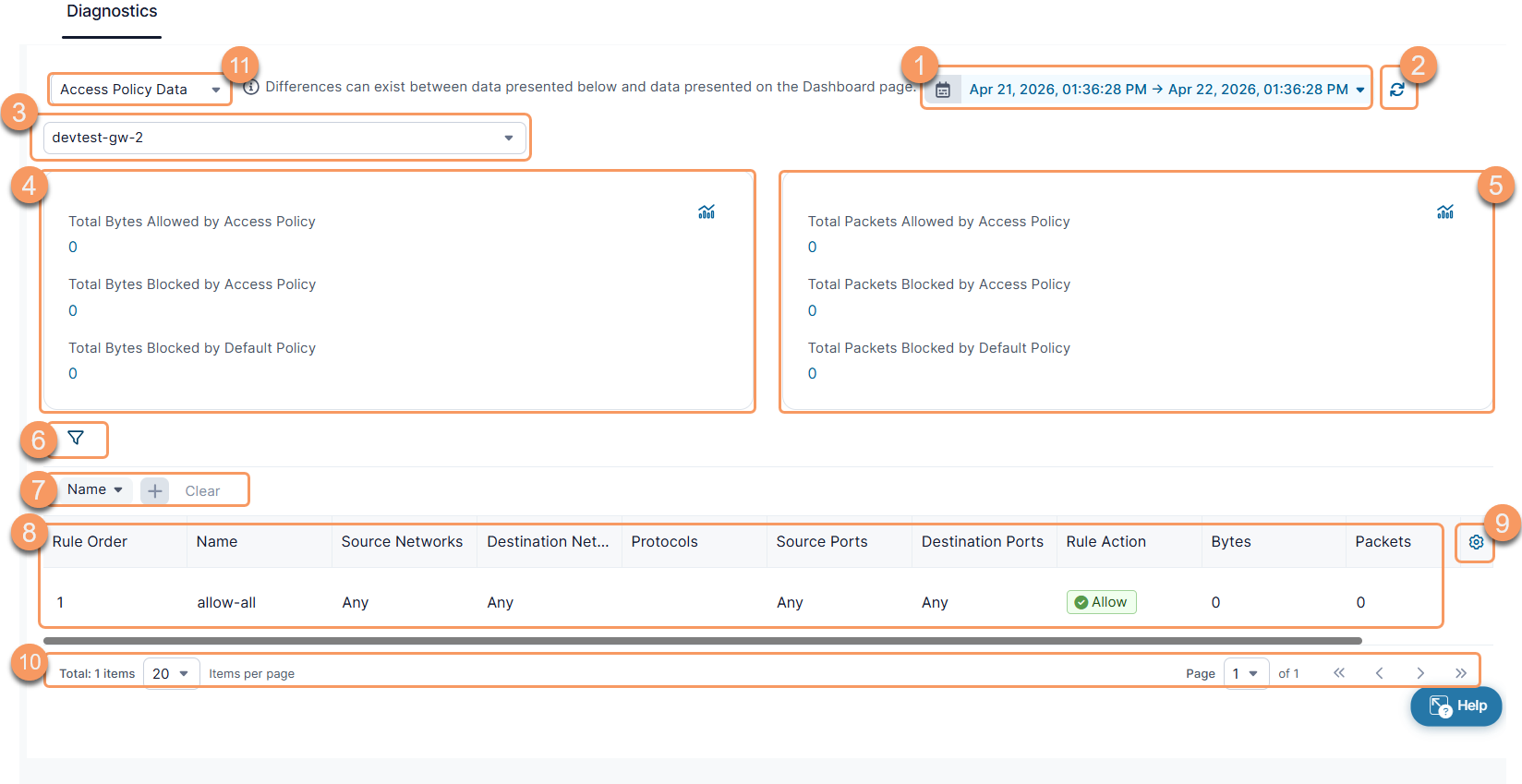Open calendar icon for date range

[x=943, y=90]
